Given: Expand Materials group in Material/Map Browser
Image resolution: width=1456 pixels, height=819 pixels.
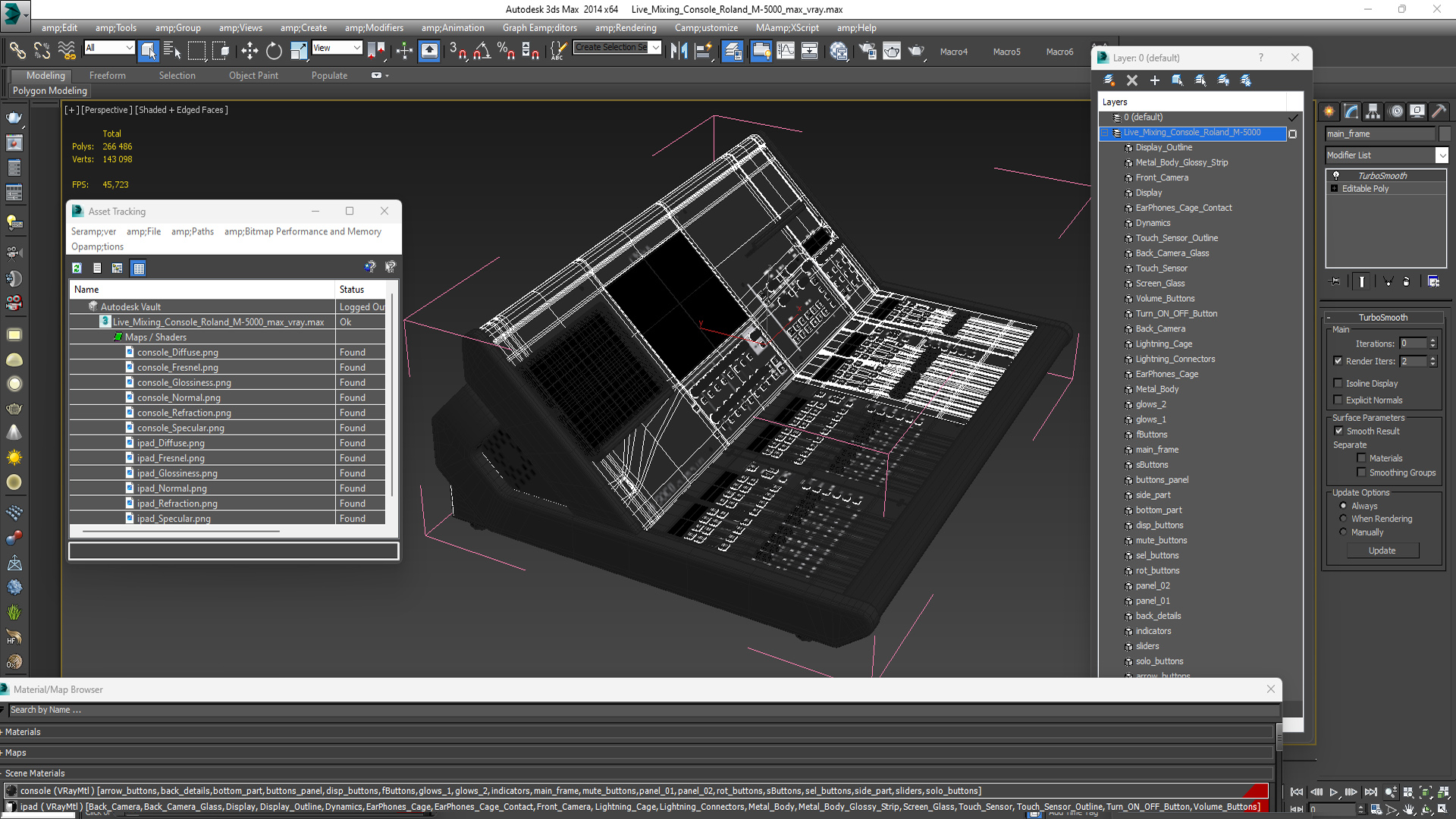Looking at the screenshot, I should pyautogui.click(x=2, y=732).
